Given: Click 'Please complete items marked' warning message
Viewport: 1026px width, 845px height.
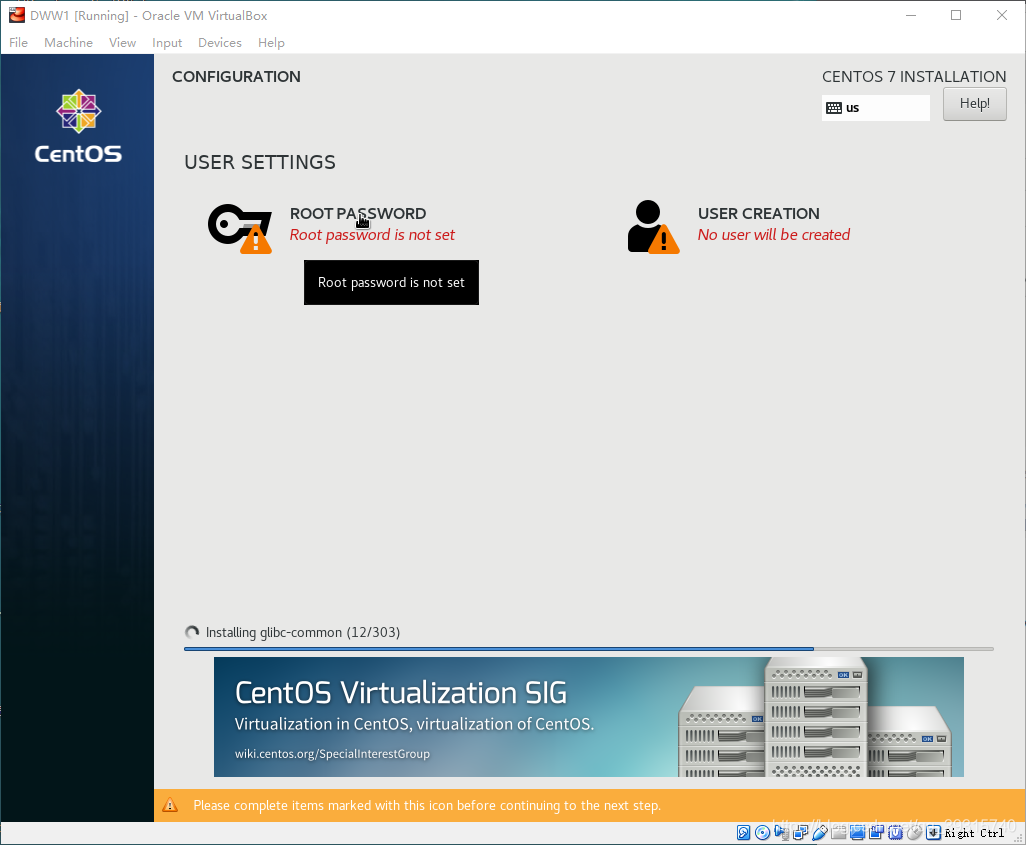Looking at the screenshot, I should click(427, 805).
